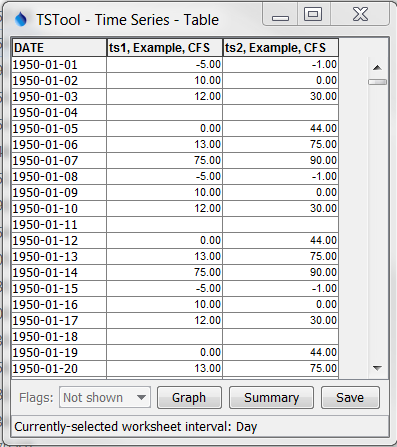Click the vertical scrollbar thumb
The height and width of the screenshot is (447, 397).
(377, 82)
